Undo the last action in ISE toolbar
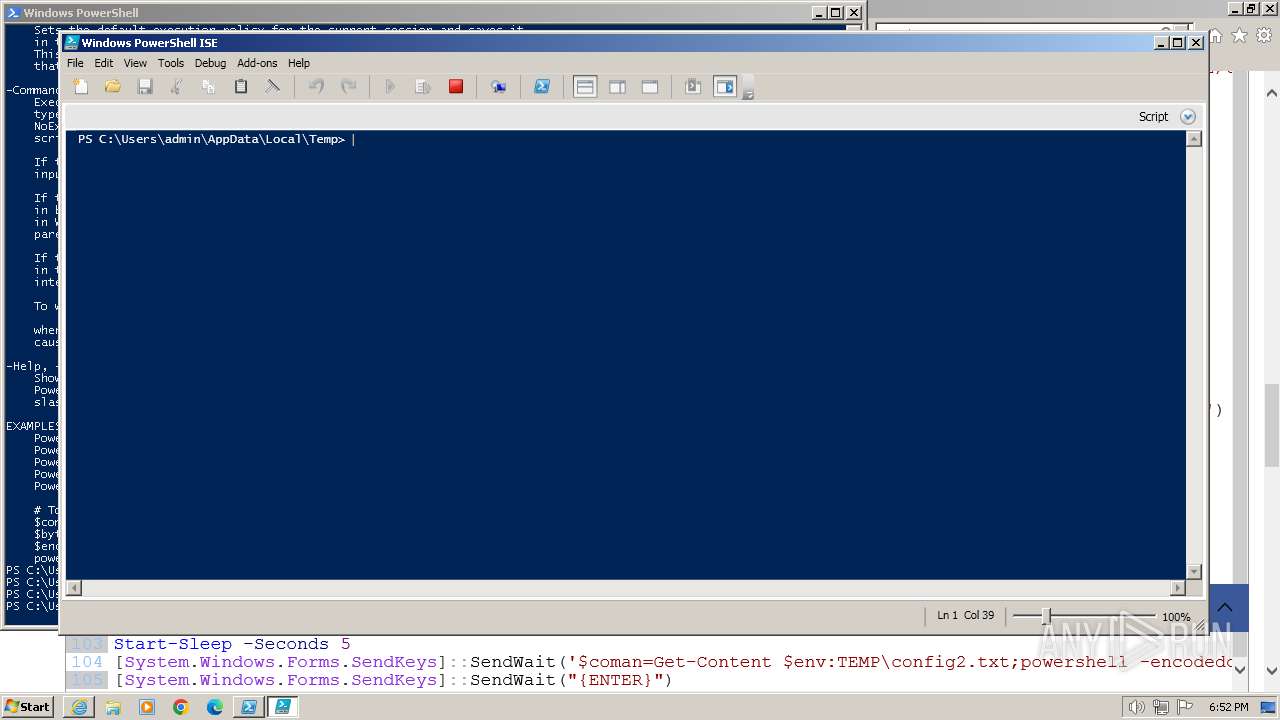Screen dimensions: 1280x720 click(x=316, y=87)
